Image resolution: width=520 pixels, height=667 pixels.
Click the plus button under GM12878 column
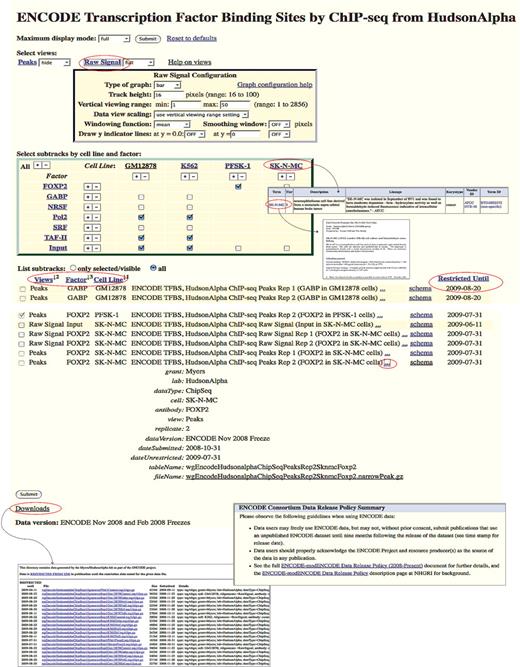pos(136,176)
